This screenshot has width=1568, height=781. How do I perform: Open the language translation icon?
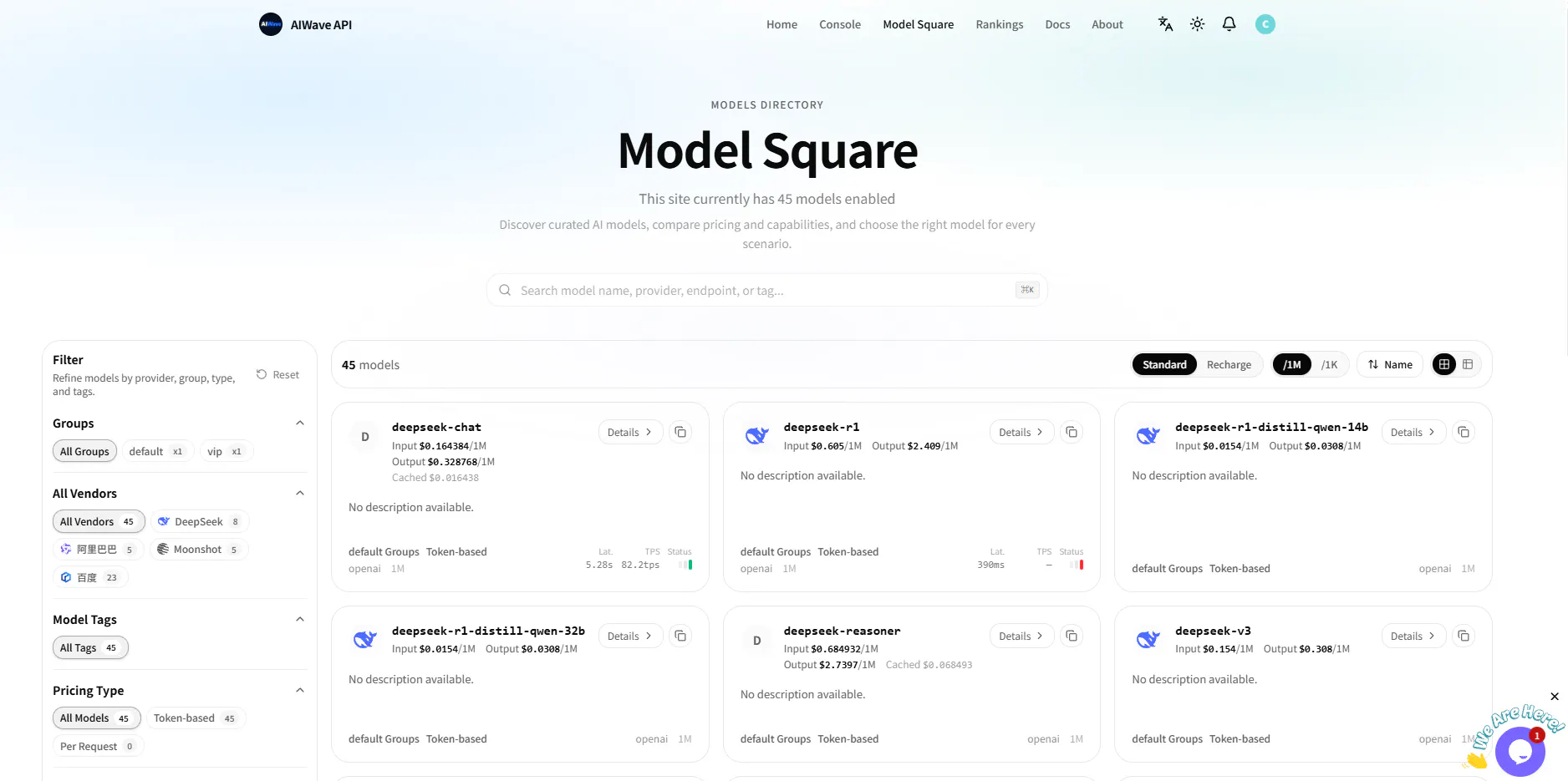[1165, 24]
